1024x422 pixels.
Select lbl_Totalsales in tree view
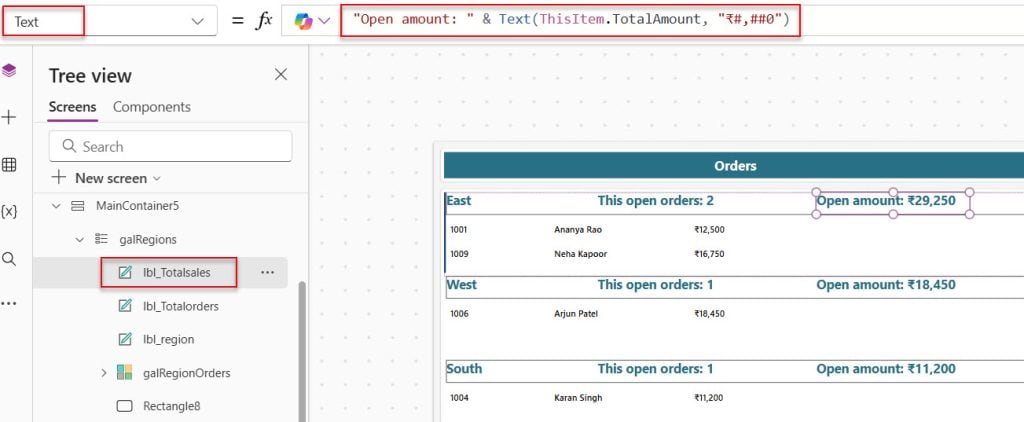(176, 272)
